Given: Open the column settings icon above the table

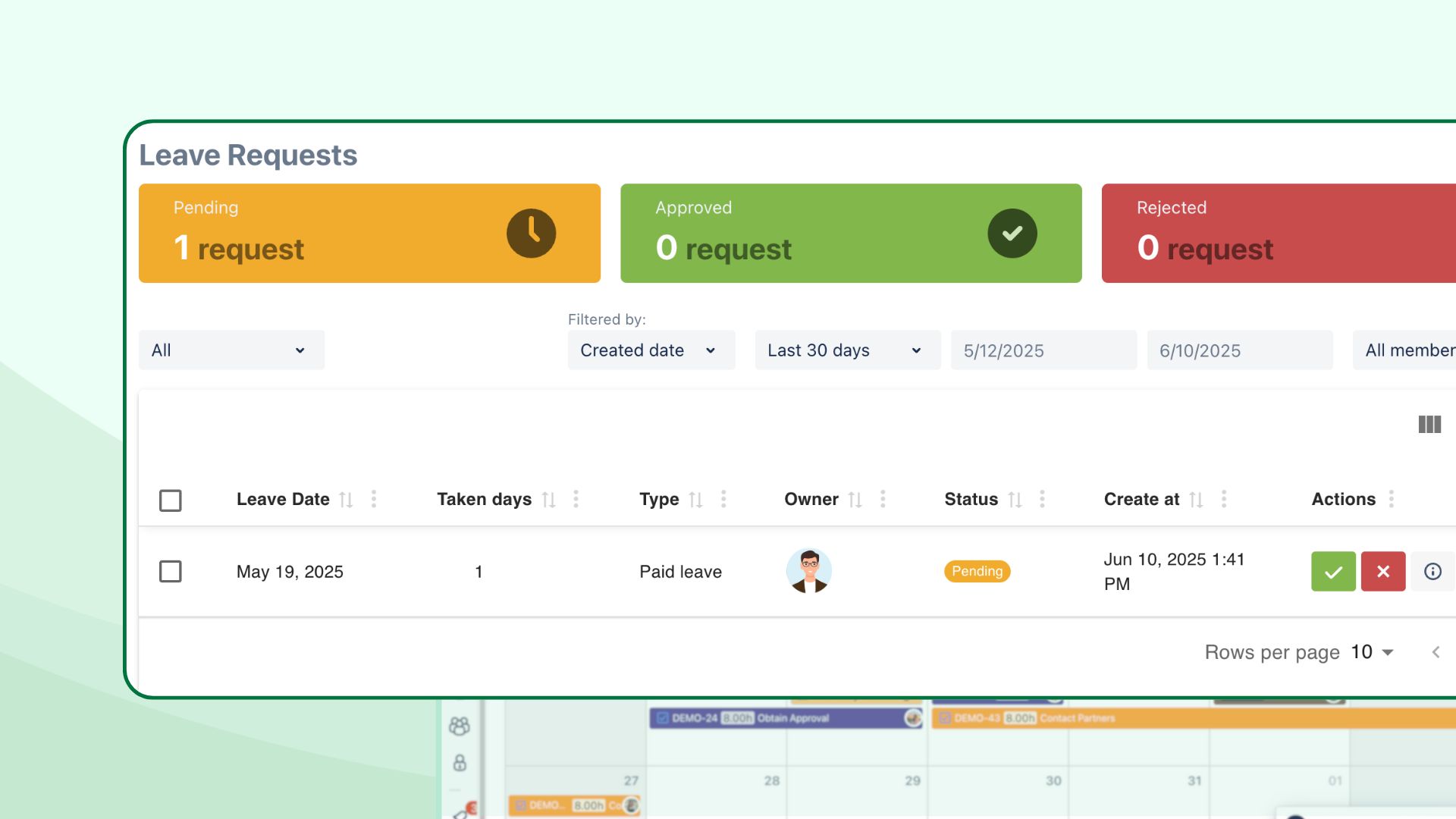Looking at the screenshot, I should coord(1429,425).
